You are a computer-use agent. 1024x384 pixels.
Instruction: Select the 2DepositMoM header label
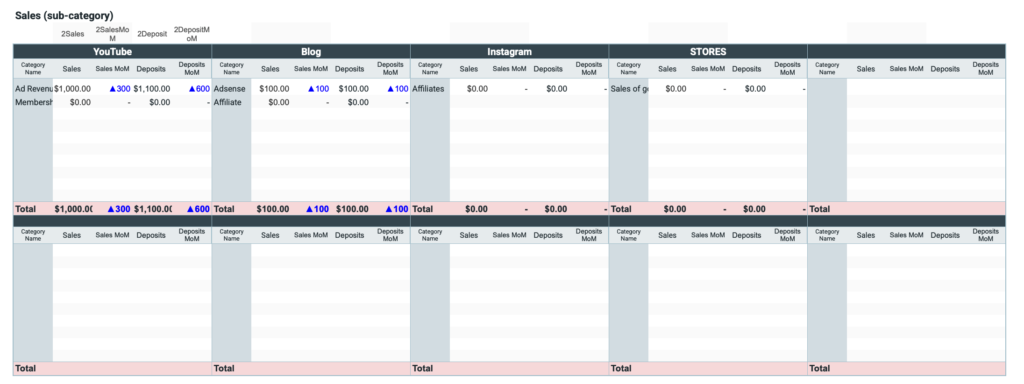click(x=192, y=34)
